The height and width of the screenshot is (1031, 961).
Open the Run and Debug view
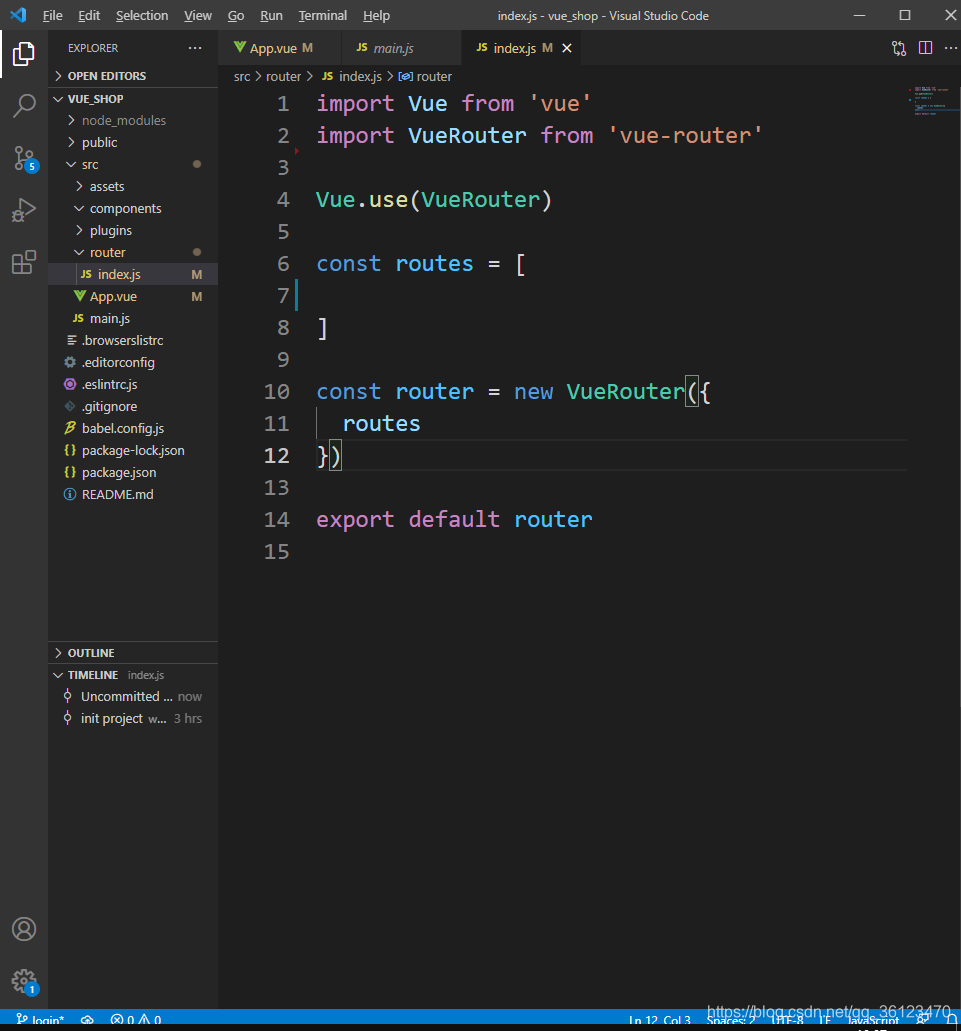point(24,210)
